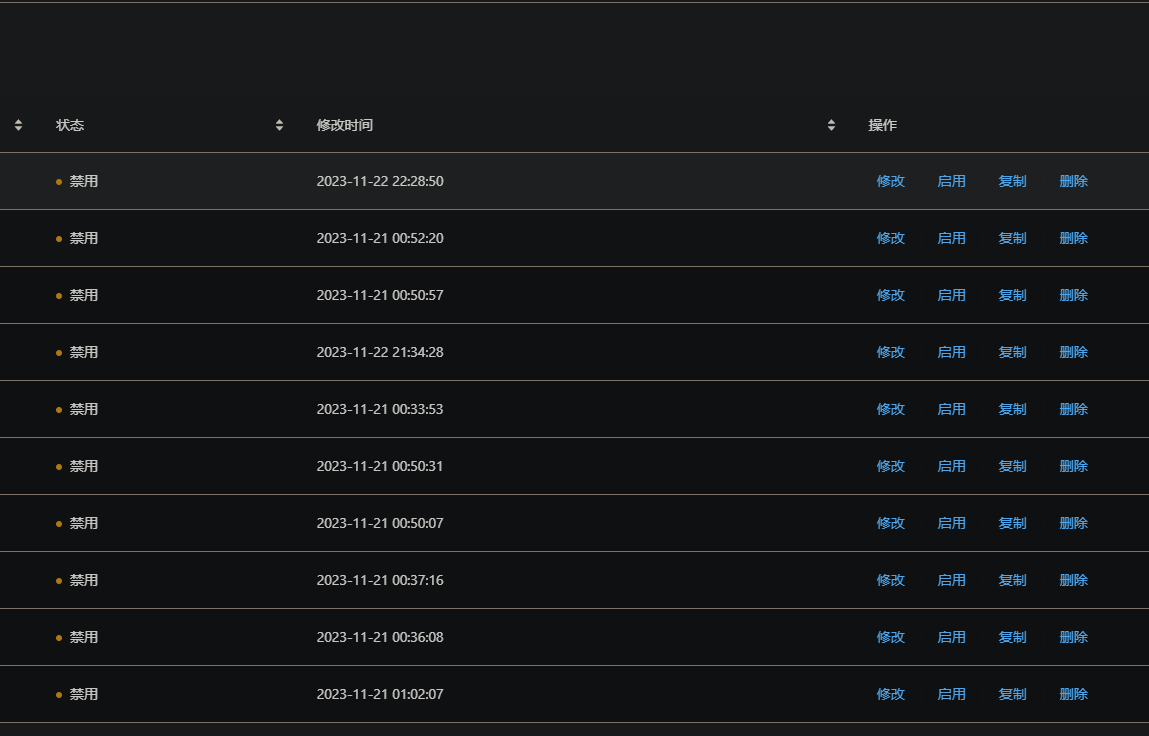This screenshot has height=736, width=1149.
Task: Click the status dot in the 2023-11-21 00:33:53 row
Action: point(60,409)
